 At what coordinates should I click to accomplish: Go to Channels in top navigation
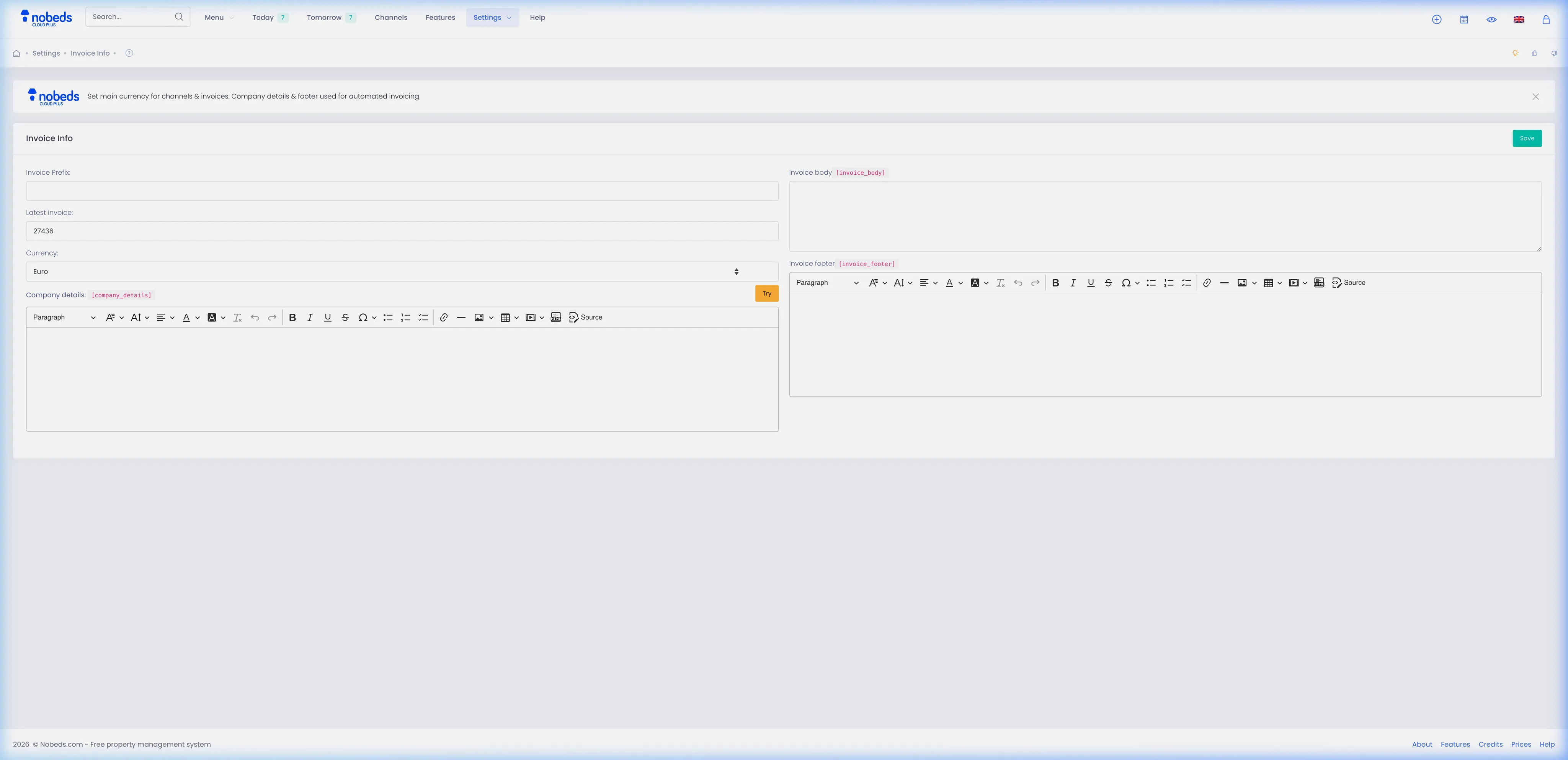click(x=391, y=18)
